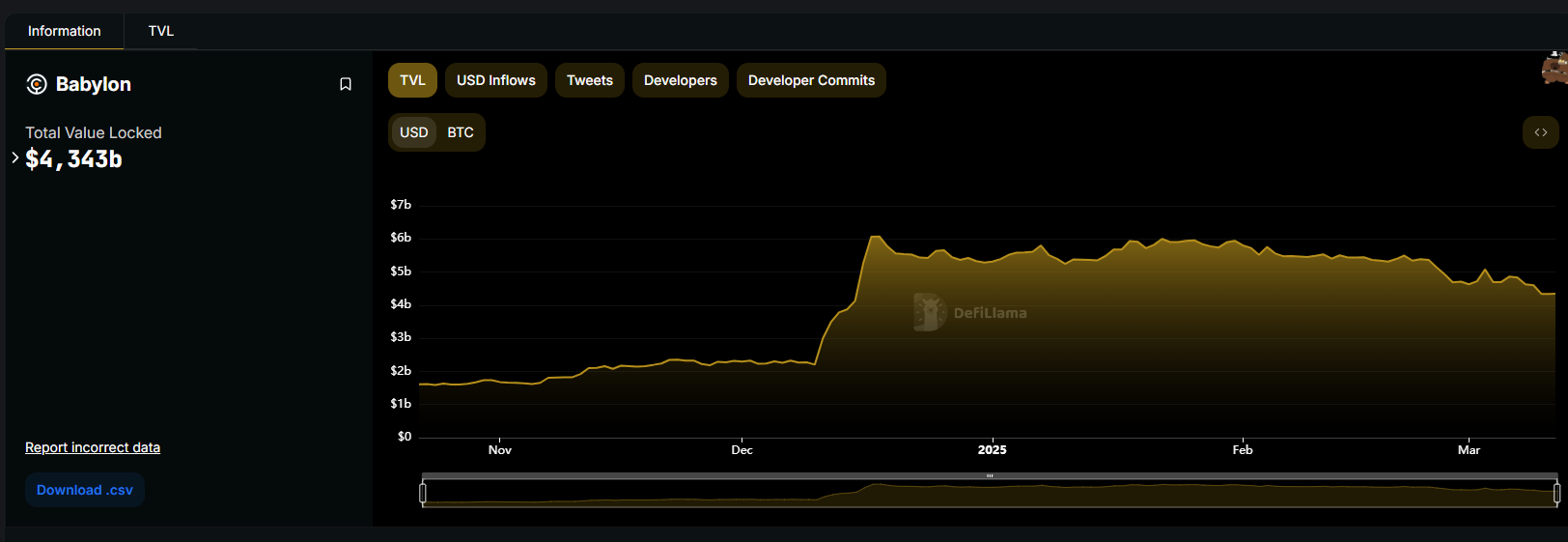Click Report incorrect data link
This screenshot has height=542, width=1568.
[93, 447]
